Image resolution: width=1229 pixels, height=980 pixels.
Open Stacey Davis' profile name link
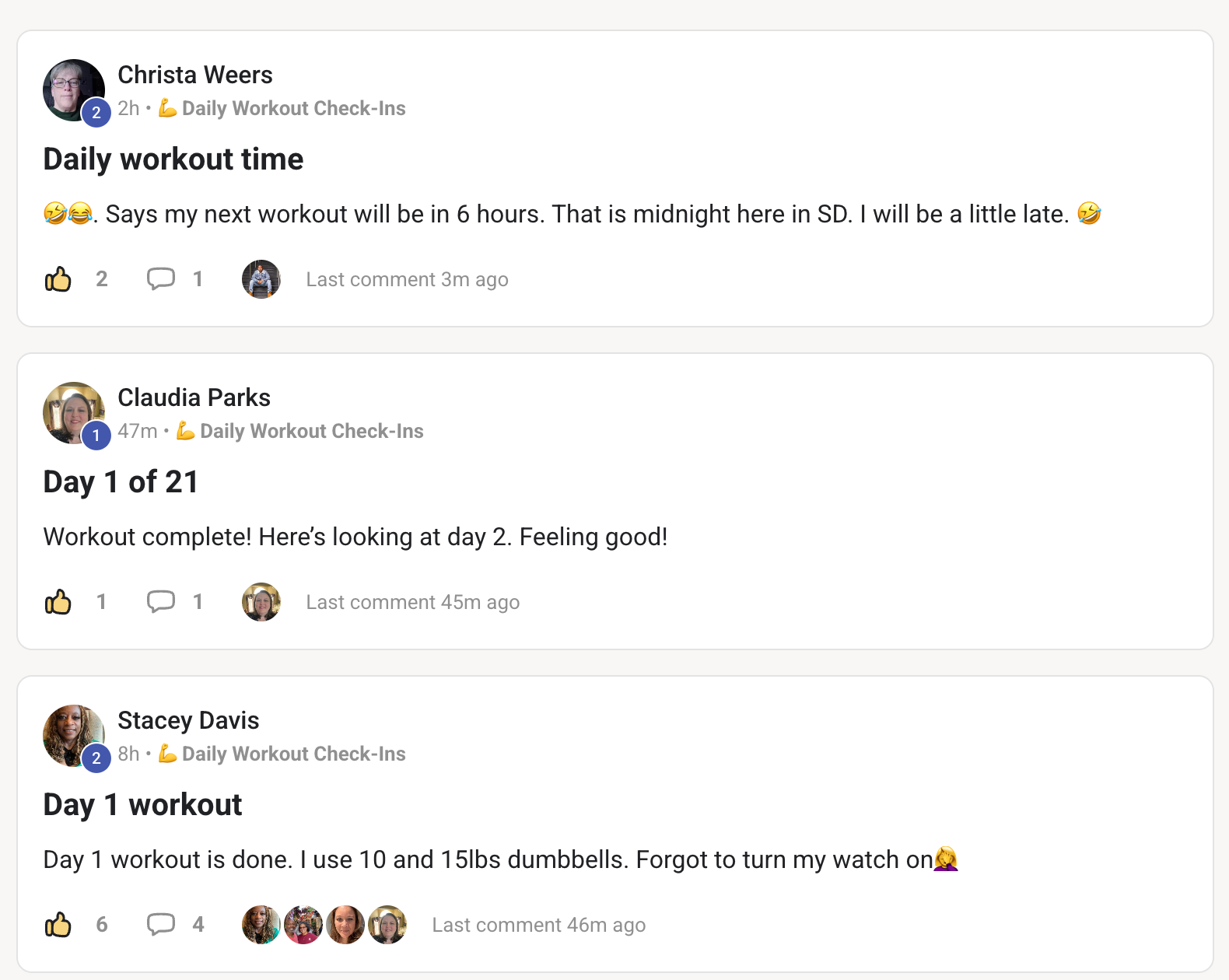[x=188, y=720]
